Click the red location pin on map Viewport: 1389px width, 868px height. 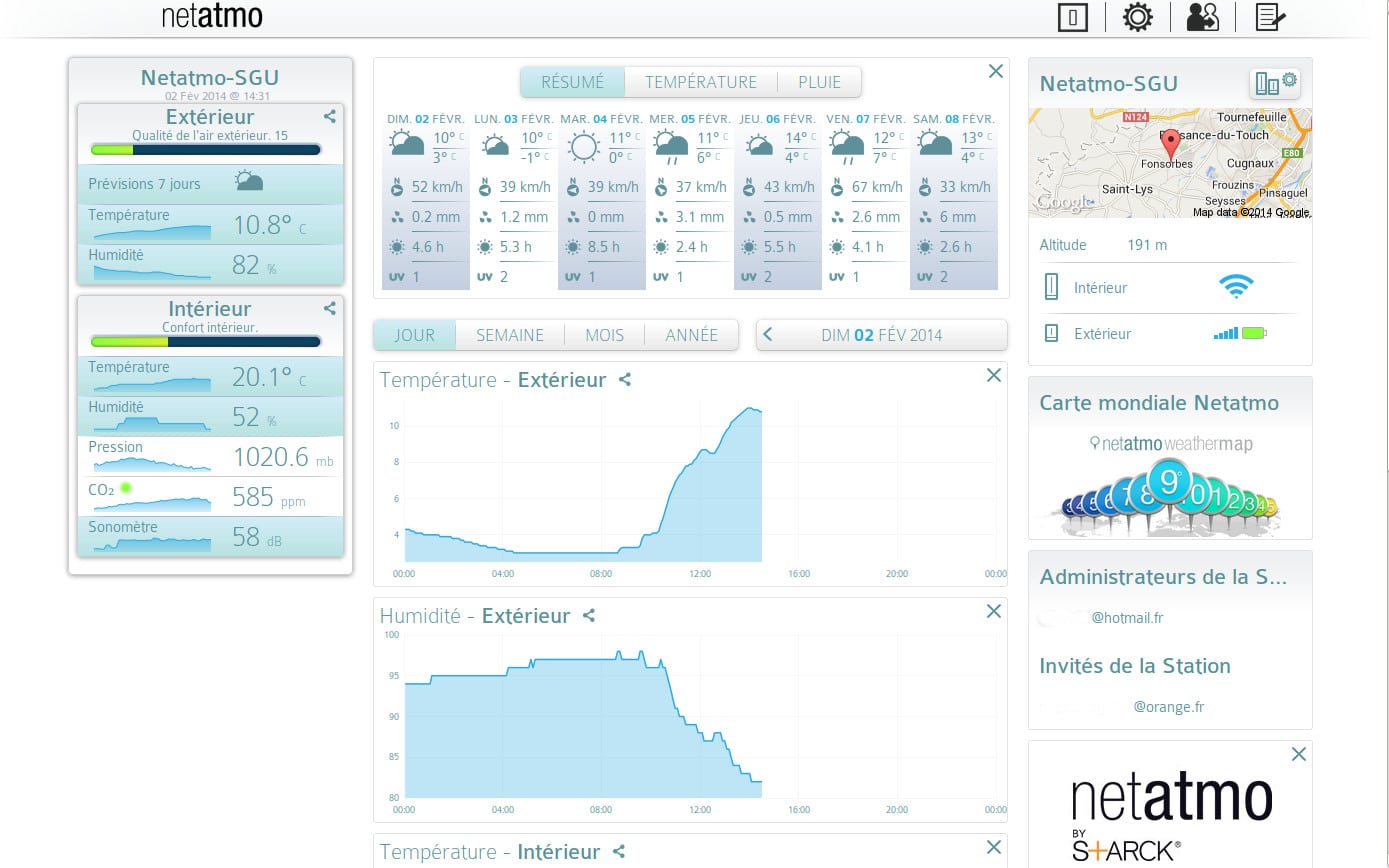click(1171, 143)
